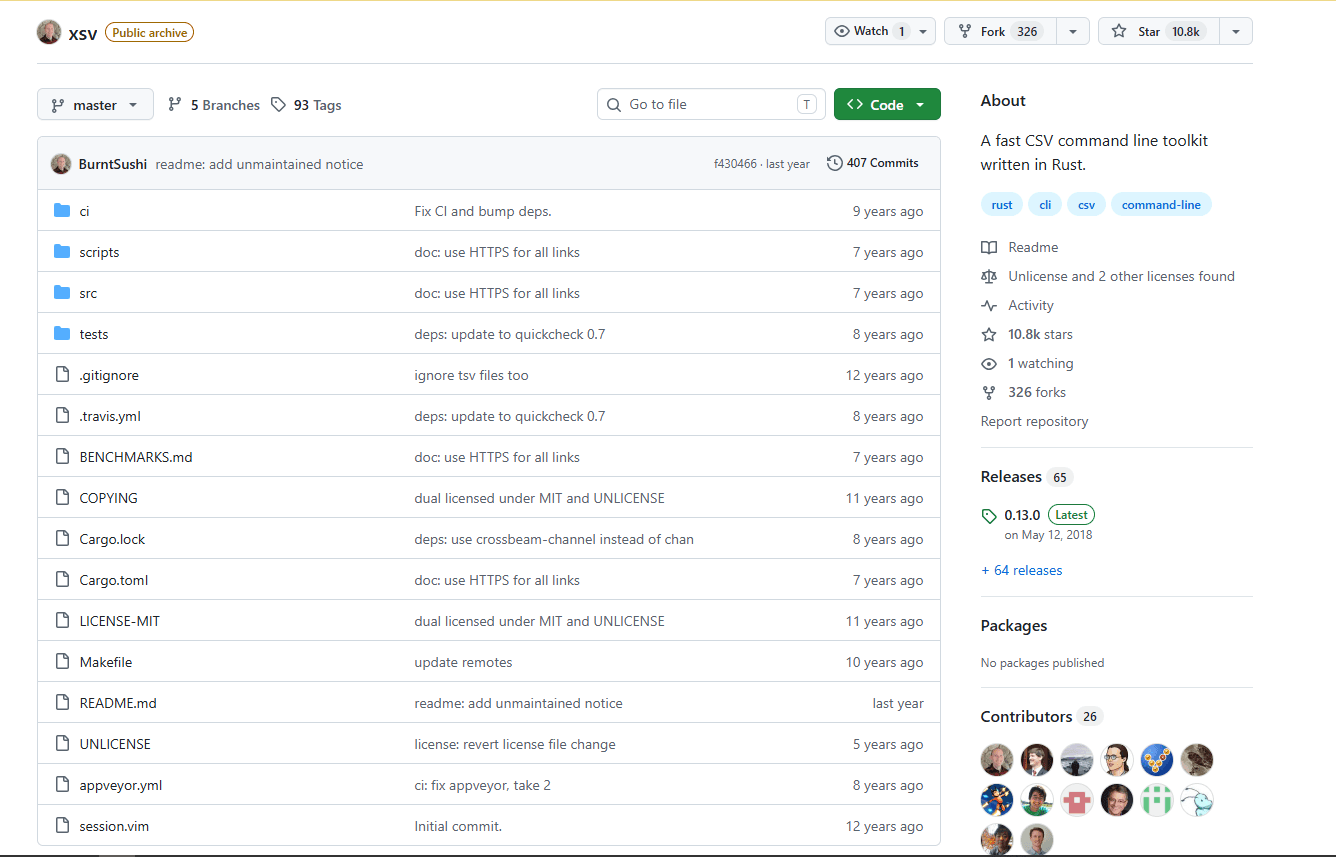This screenshot has width=1336, height=857.
Task: Click the BurntSushi commit author avatar
Action: [x=61, y=164]
